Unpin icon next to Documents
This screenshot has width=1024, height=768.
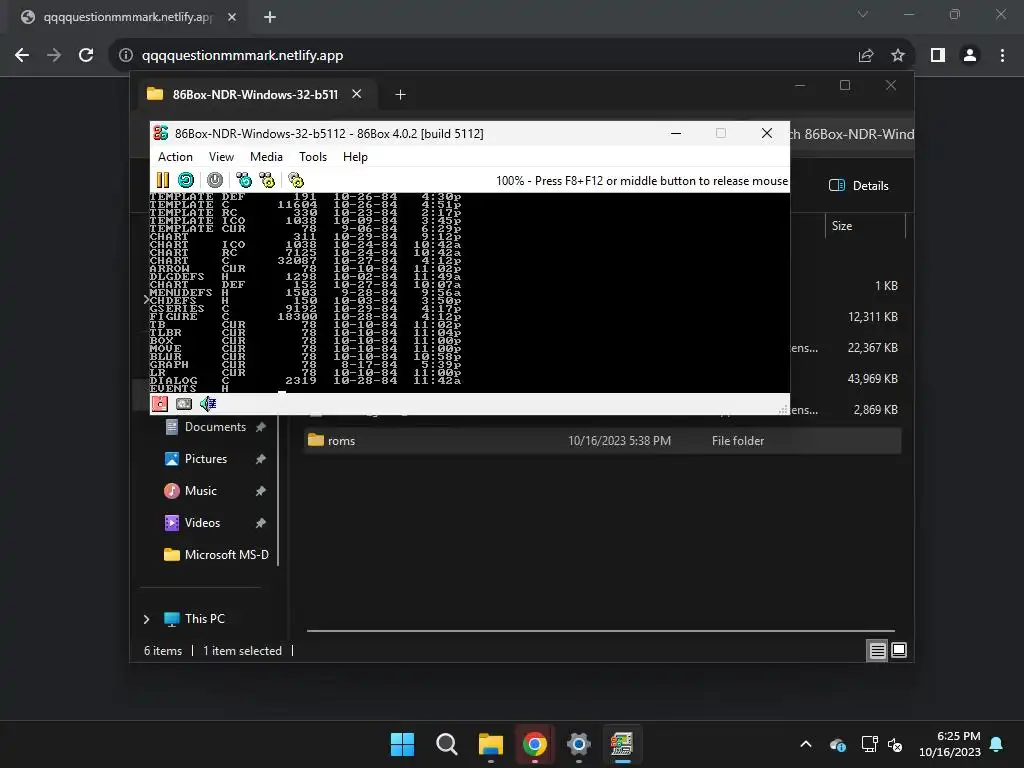pos(261,427)
